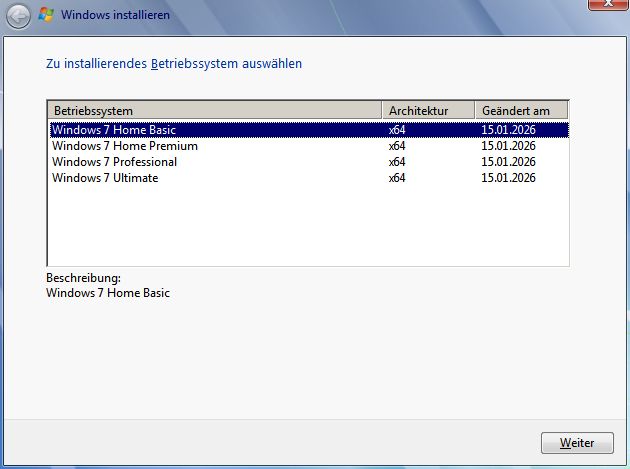The image size is (630, 469).
Task: Click the Windows installieren title text
Action: [115, 15]
